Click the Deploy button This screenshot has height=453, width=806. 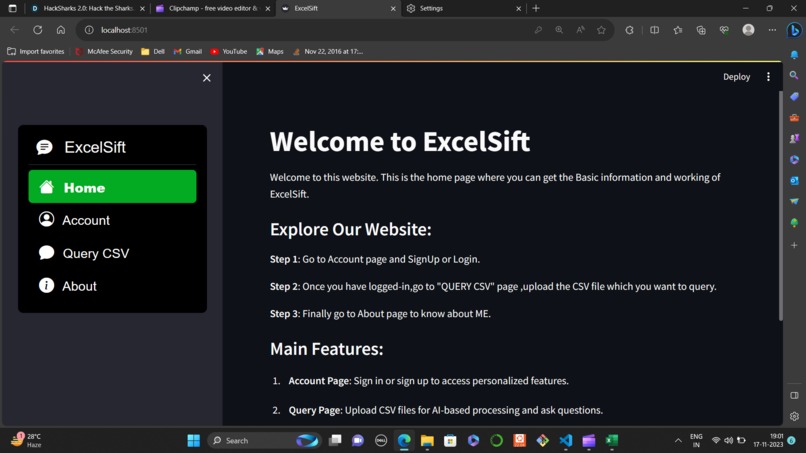tap(737, 77)
